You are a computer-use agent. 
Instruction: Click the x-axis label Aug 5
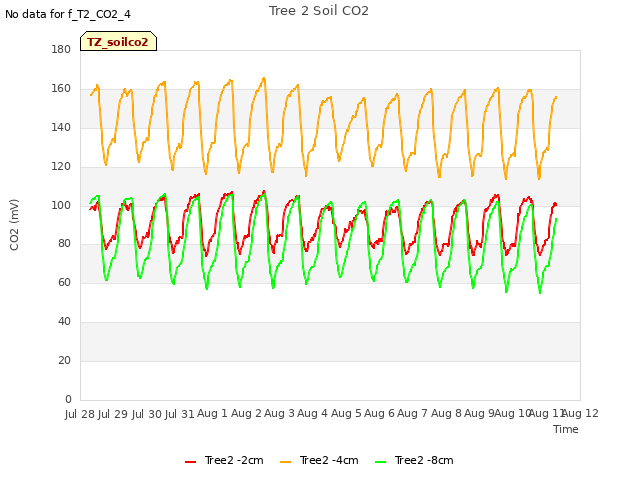(346, 413)
